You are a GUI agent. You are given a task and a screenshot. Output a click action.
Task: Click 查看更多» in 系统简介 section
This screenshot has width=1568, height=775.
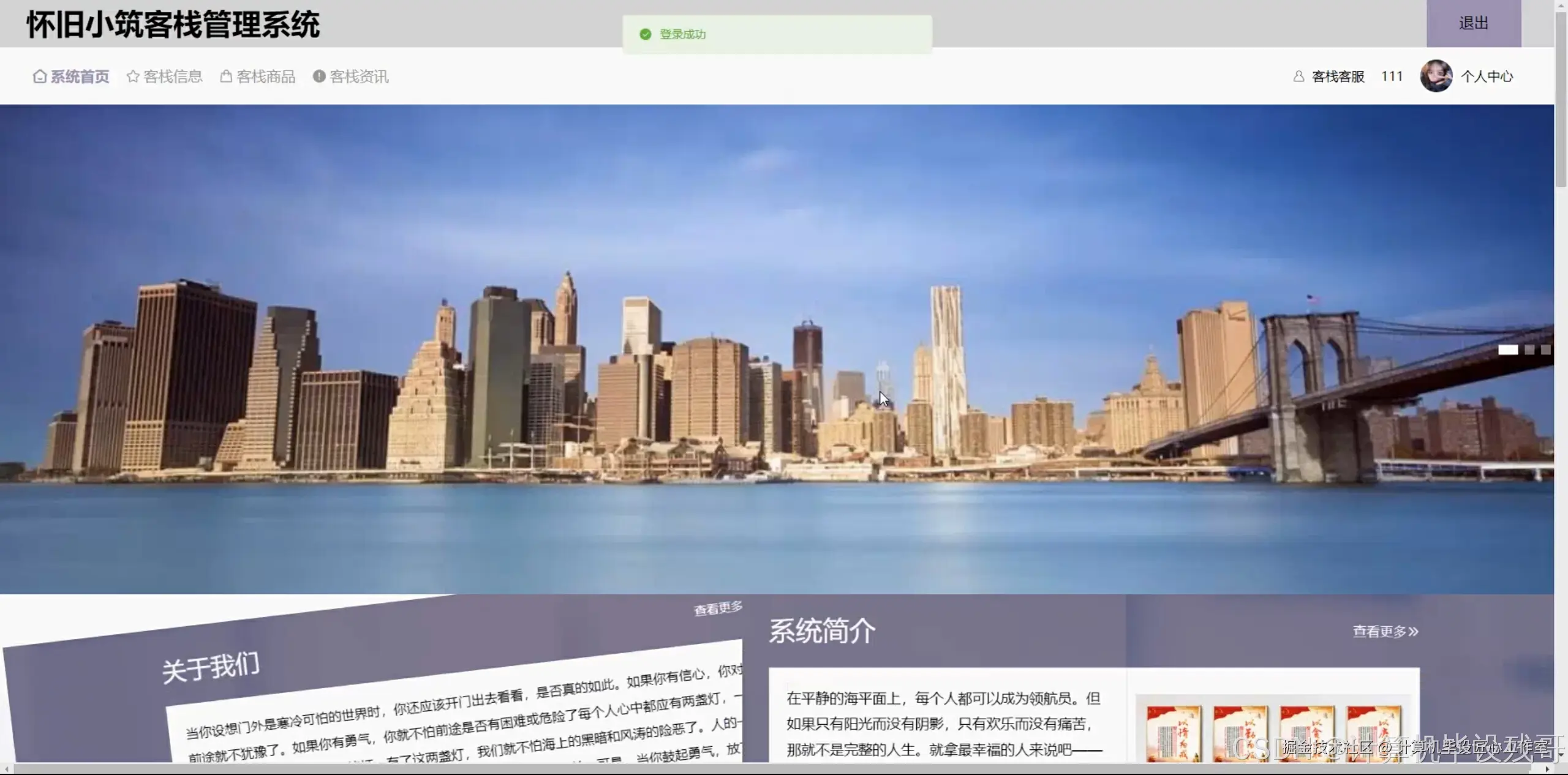pos(1385,631)
